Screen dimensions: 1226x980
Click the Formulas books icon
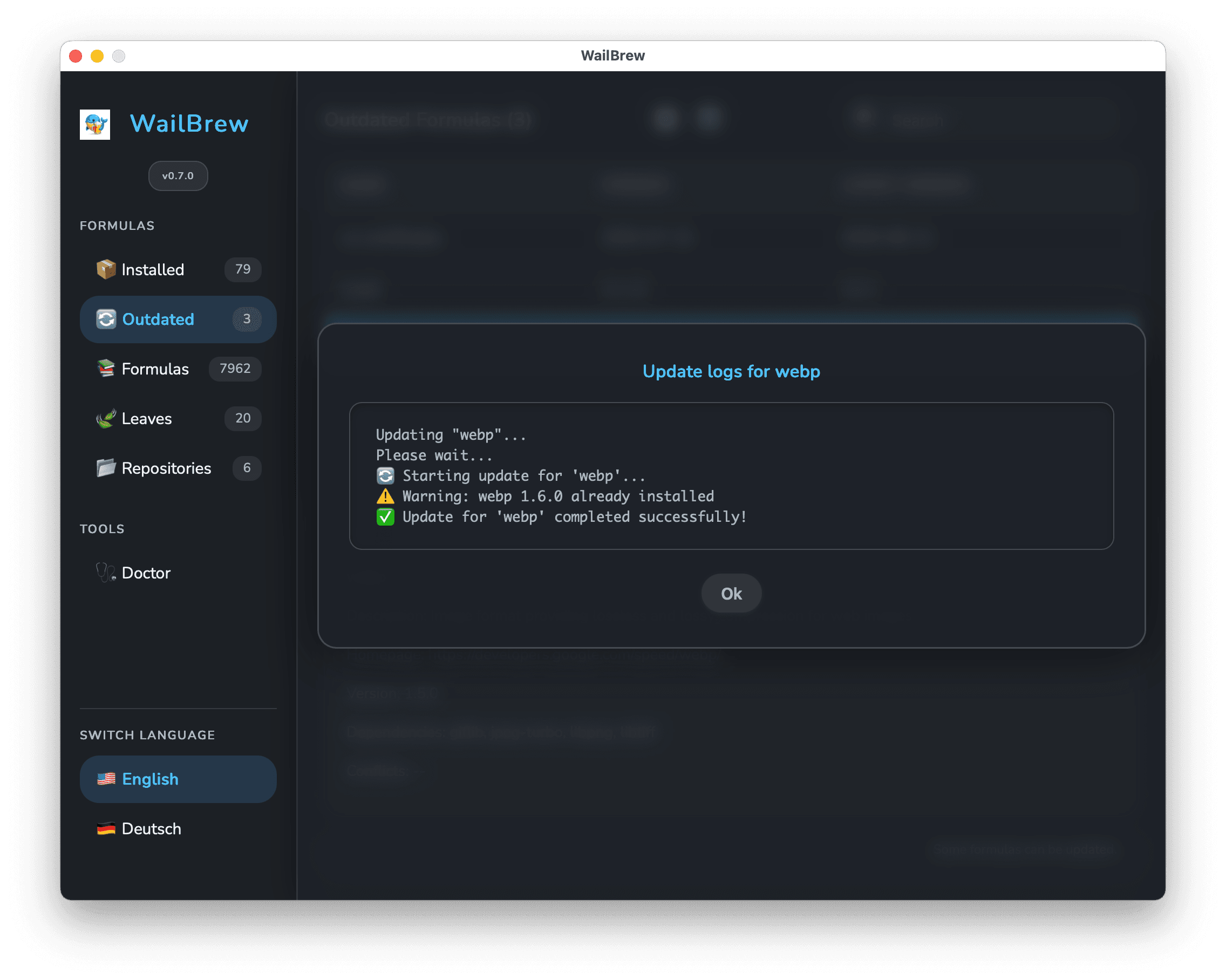(106, 369)
